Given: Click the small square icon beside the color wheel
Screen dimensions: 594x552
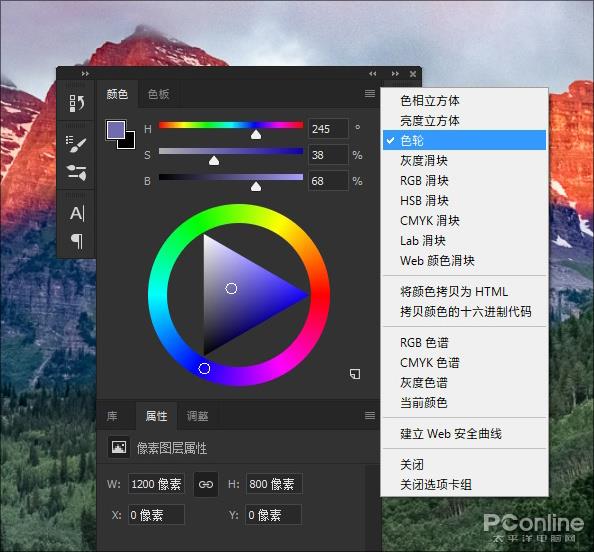Looking at the screenshot, I should tap(355, 374).
